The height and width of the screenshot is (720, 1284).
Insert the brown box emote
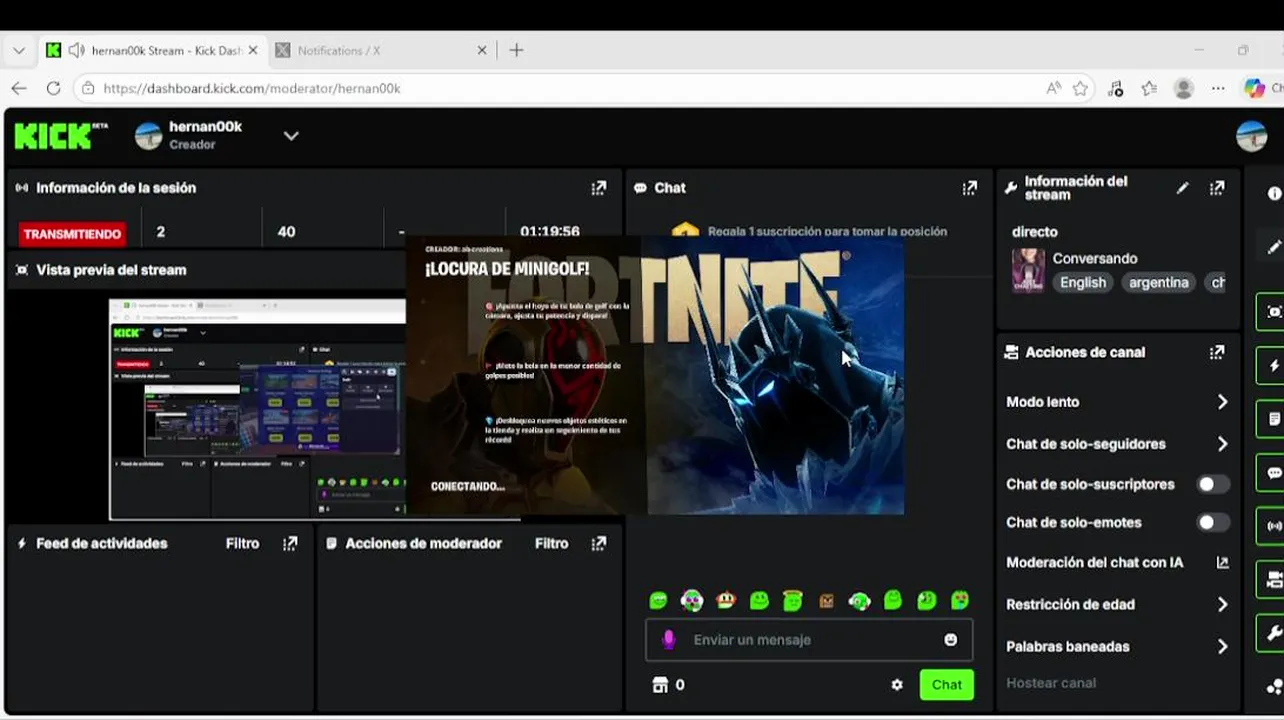point(826,601)
